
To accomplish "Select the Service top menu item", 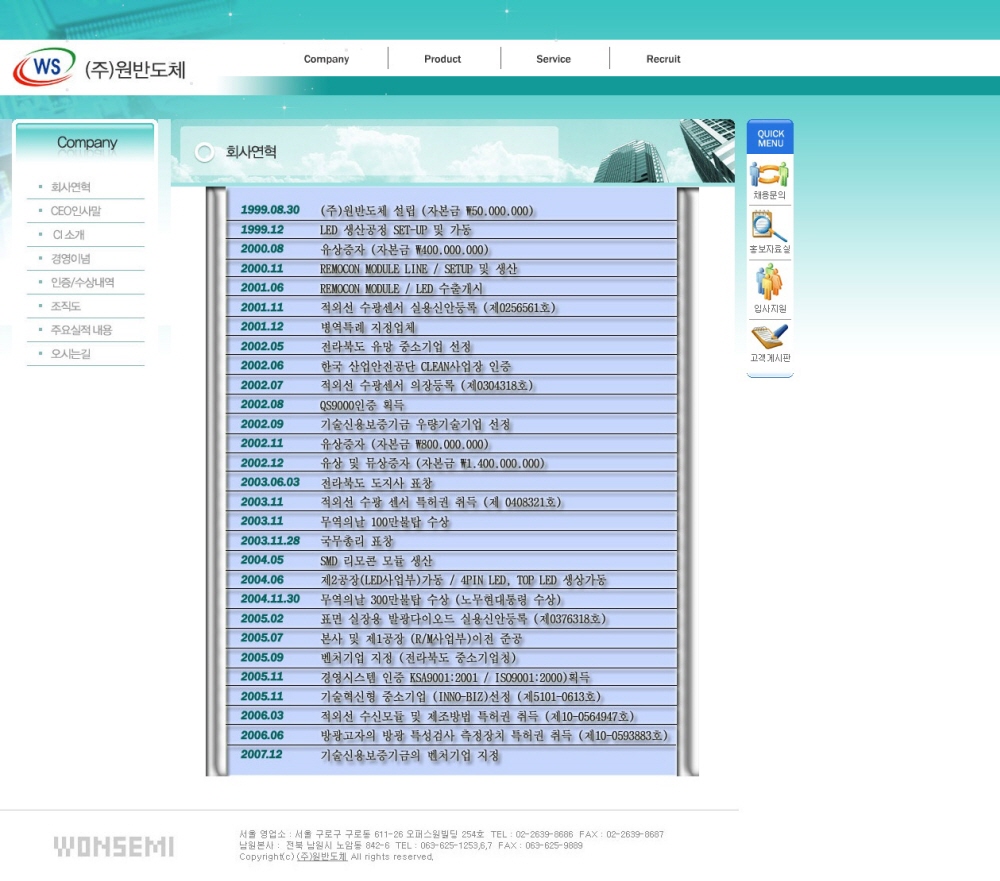I will click(x=553, y=59).
